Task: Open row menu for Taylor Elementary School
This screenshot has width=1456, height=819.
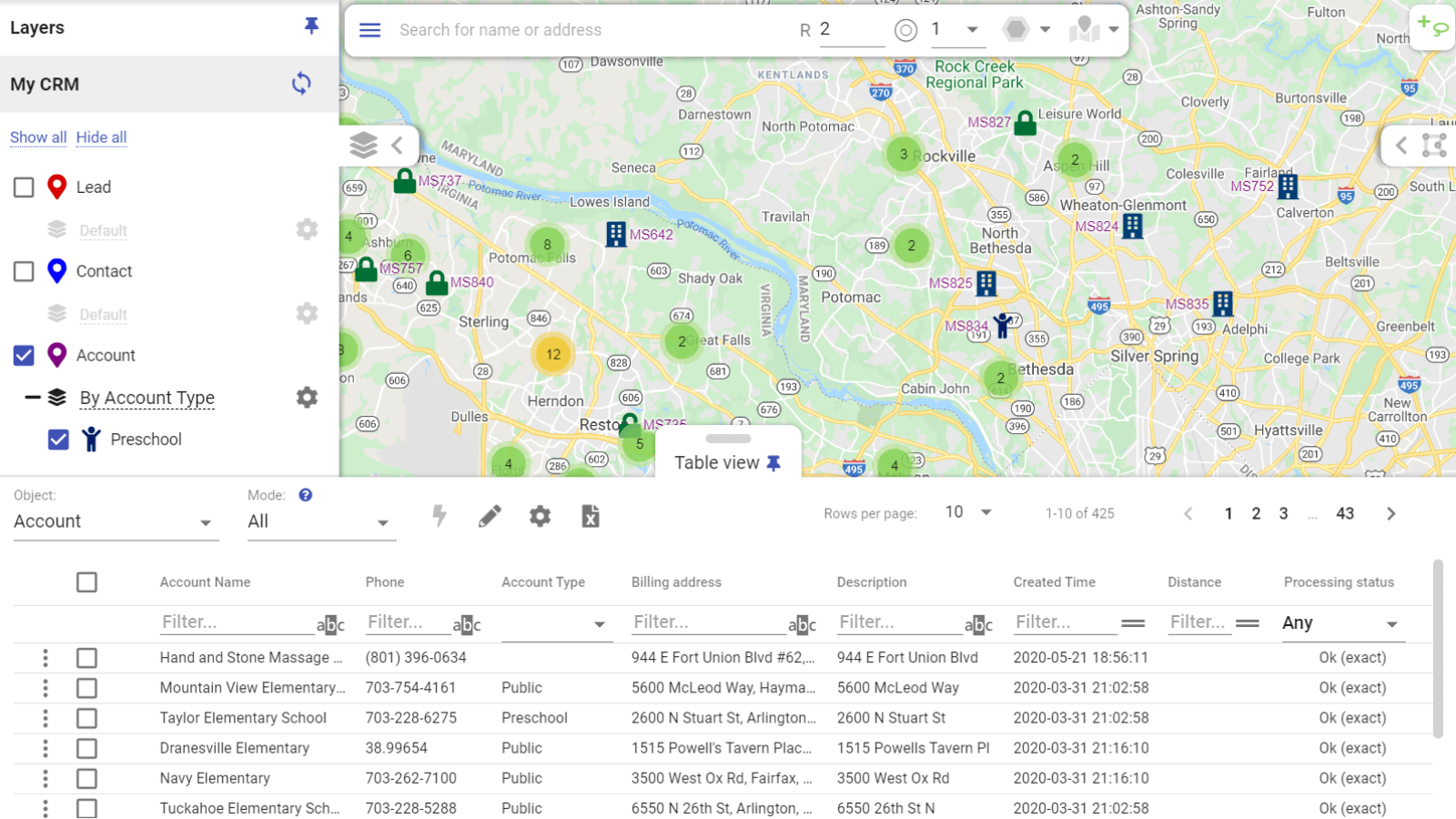Action: pos(45,718)
